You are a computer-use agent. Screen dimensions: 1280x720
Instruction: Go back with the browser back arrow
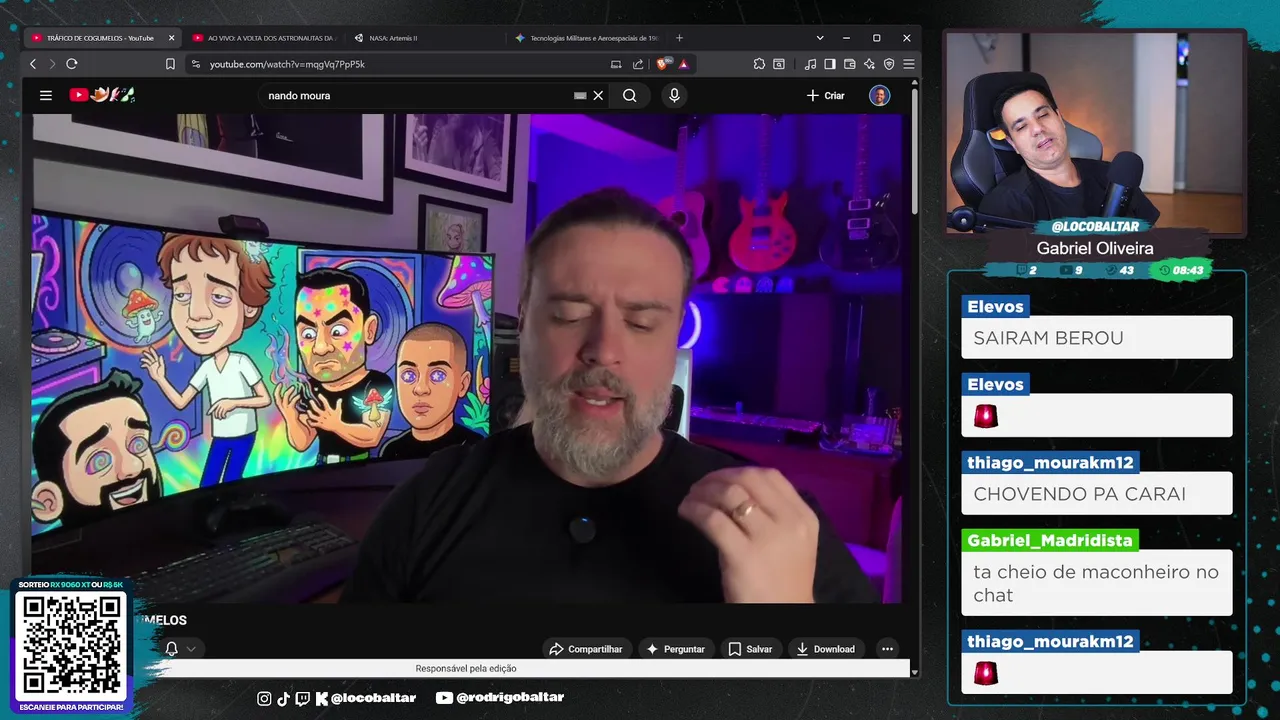(32, 64)
